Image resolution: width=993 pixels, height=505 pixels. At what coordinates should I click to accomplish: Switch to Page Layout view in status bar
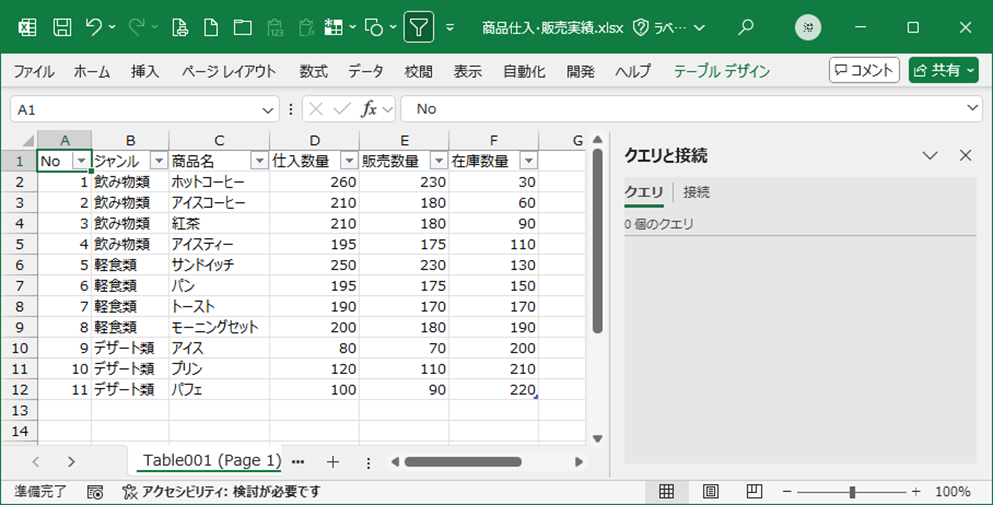click(x=710, y=491)
